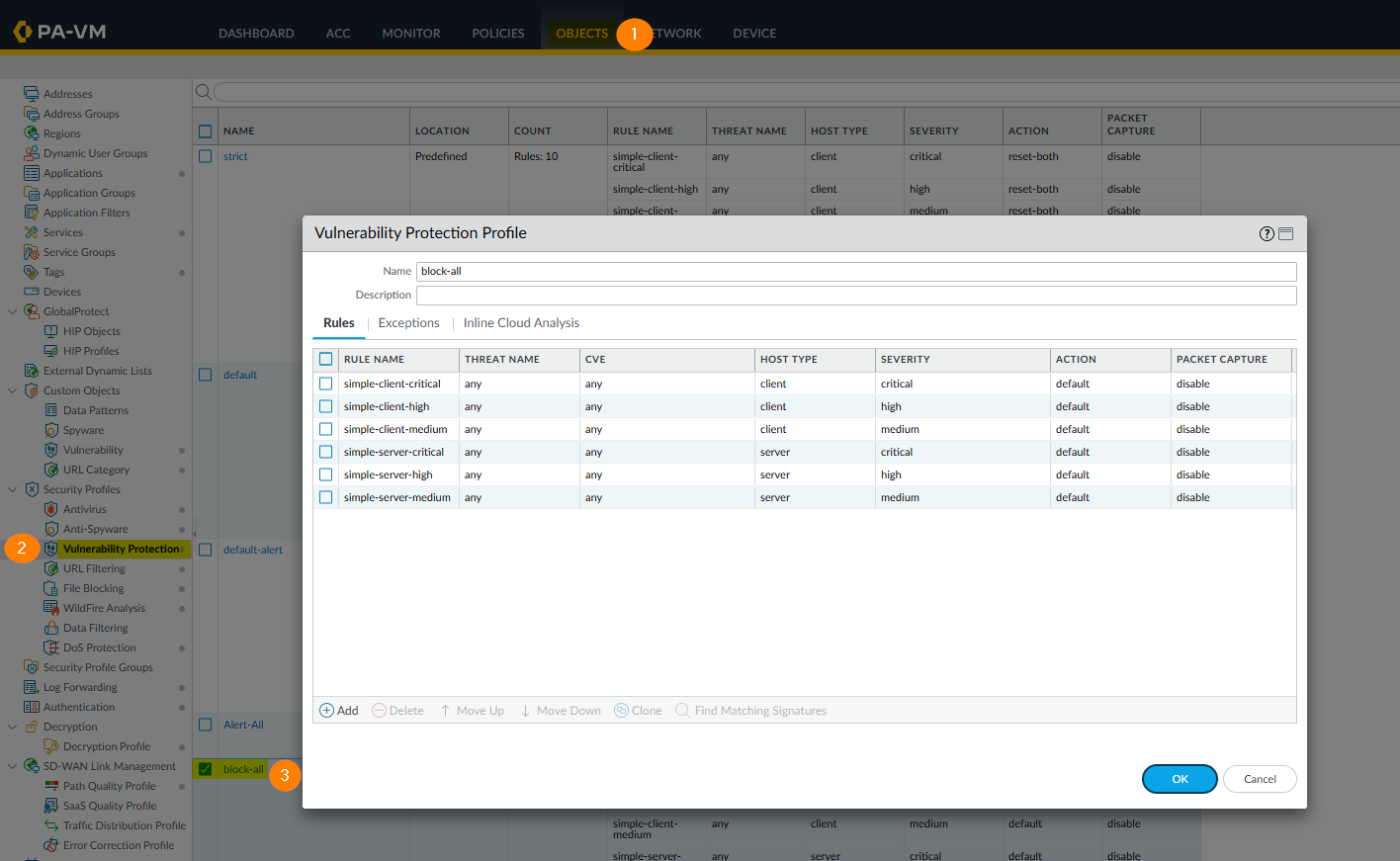Collapse the Custom Objects tree node
Screen dimensions: 1400x861
(13, 390)
